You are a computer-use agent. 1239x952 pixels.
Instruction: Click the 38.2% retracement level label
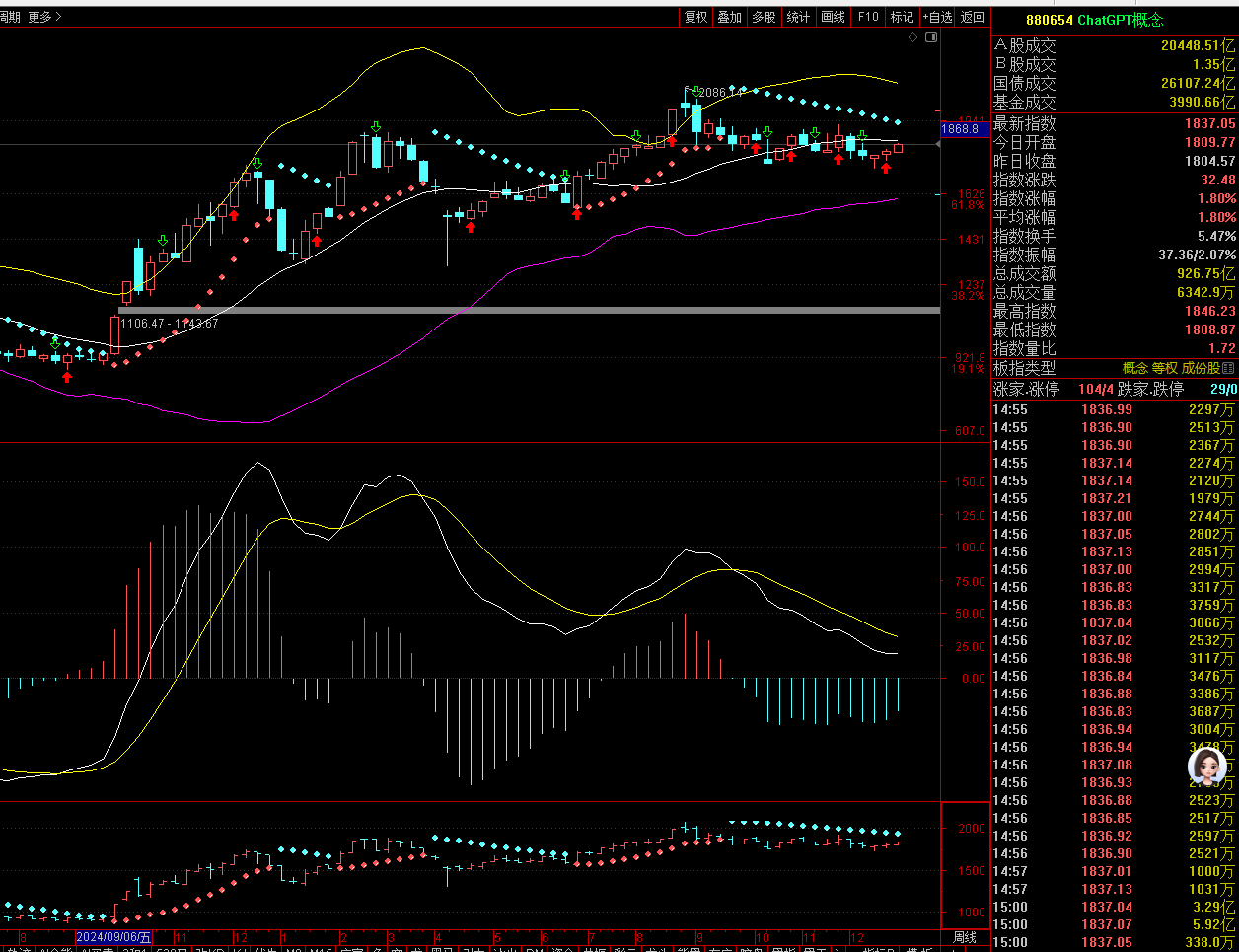[x=968, y=296]
